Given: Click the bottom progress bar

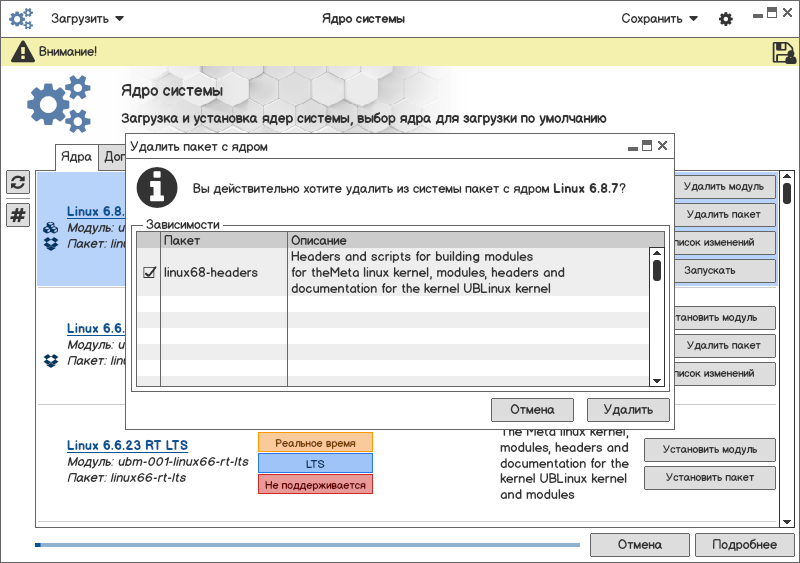Looking at the screenshot, I should click(307, 545).
